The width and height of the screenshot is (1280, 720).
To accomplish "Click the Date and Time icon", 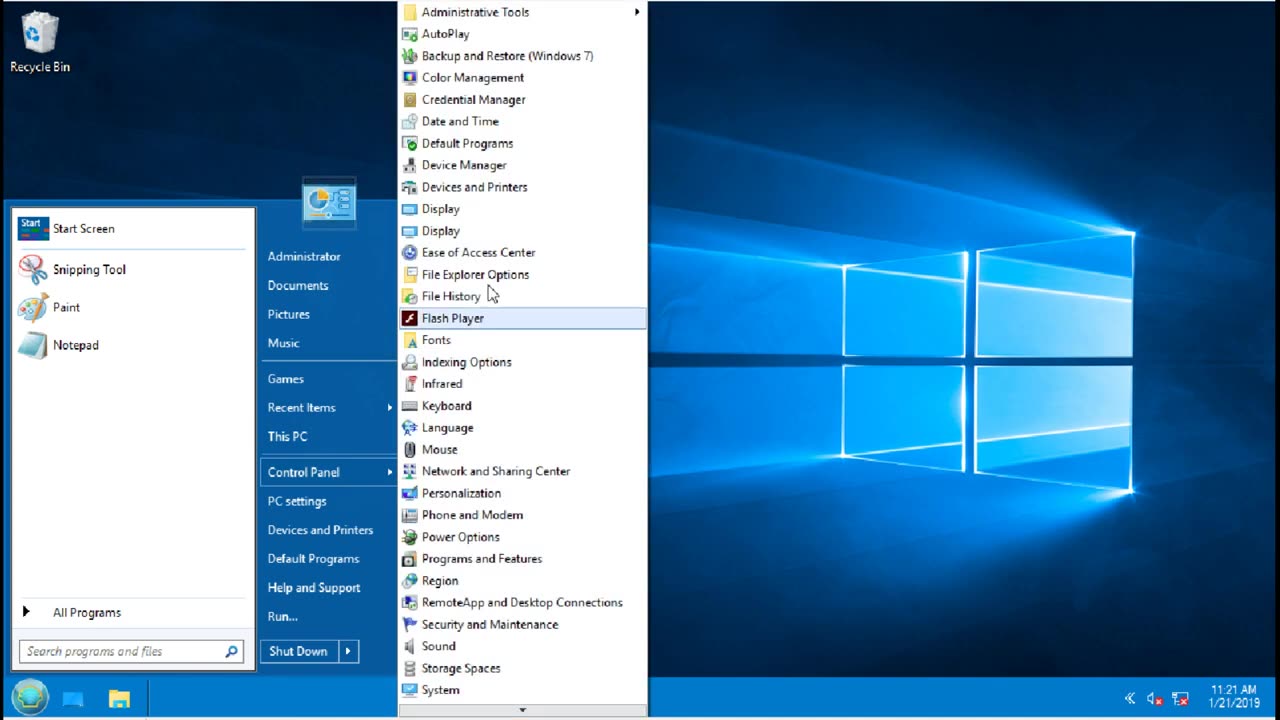I will coord(409,122).
